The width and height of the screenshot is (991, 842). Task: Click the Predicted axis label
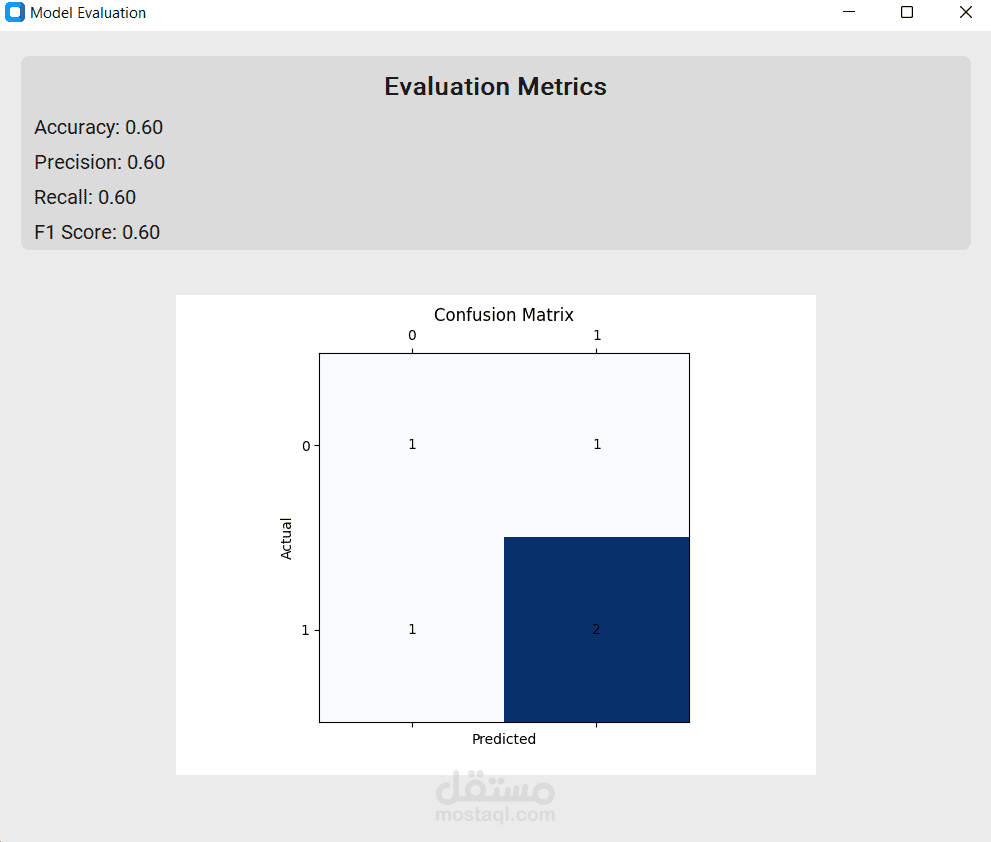click(x=503, y=739)
